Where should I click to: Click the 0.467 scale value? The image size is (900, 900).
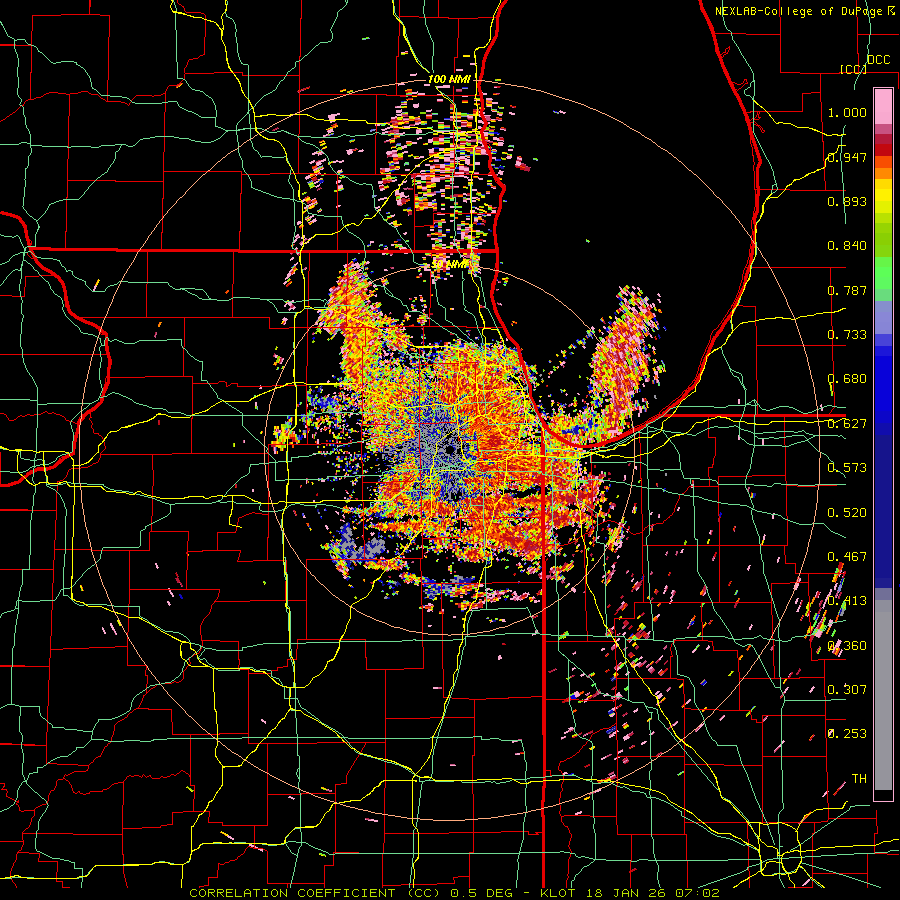click(x=847, y=557)
